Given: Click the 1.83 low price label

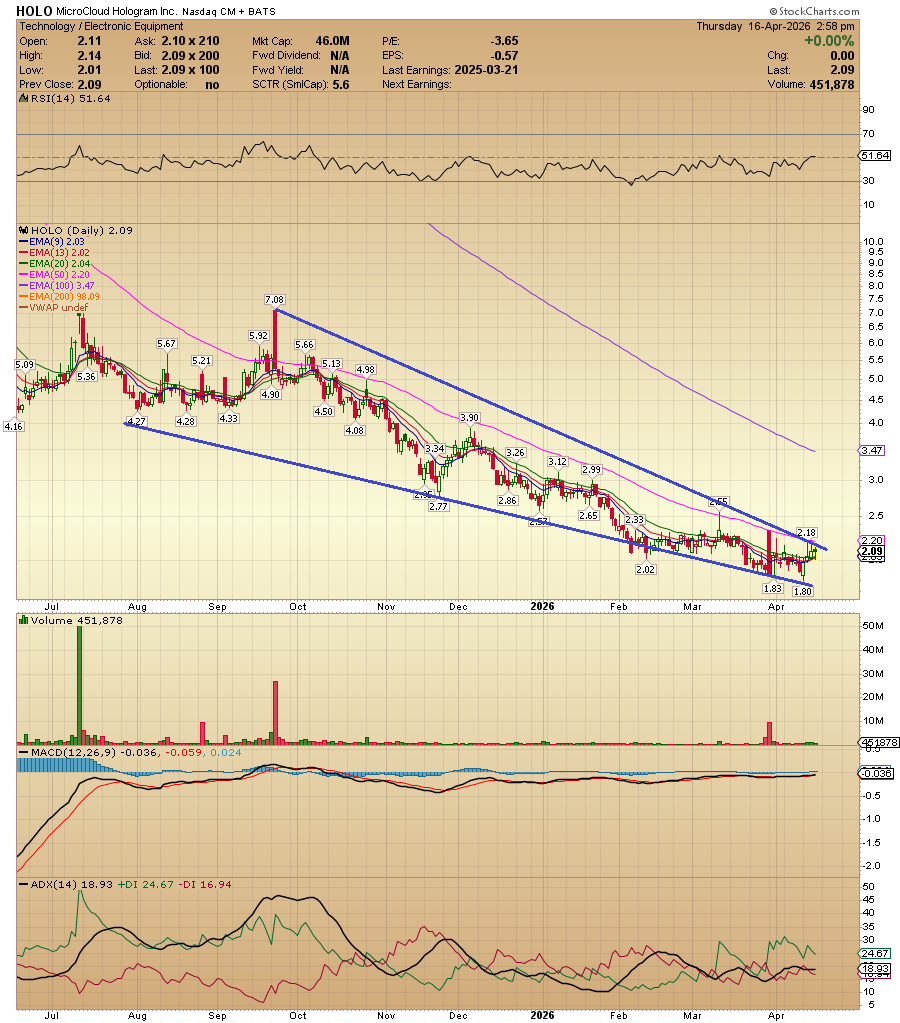Looking at the screenshot, I should pyautogui.click(x=773, y=588).
